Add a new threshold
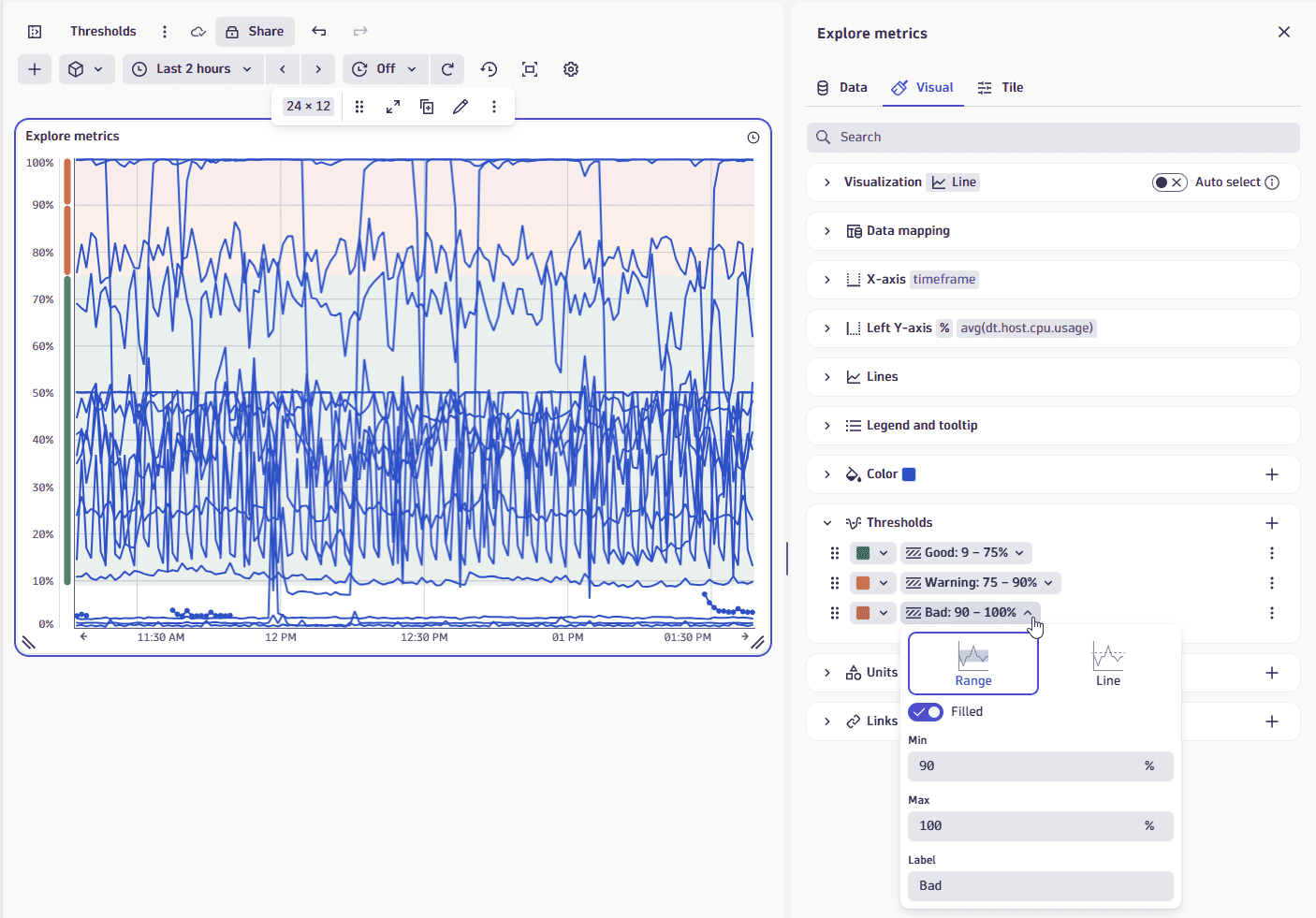This screenshot has width=1316, height=918. pos(1272,523)
